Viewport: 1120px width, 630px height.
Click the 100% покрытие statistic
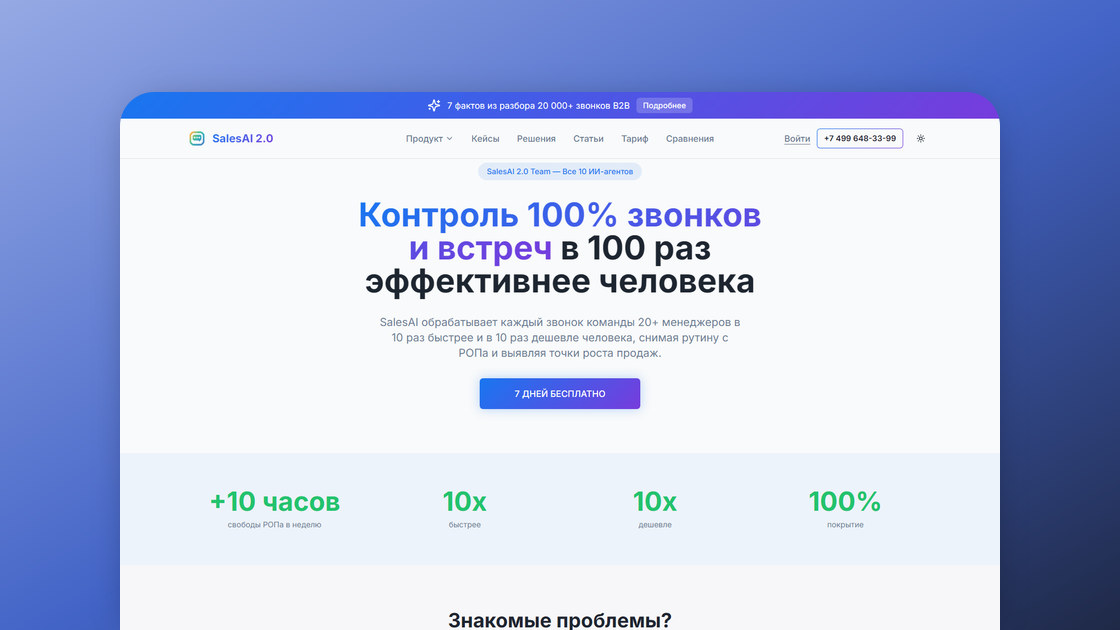[x=844, y=509]
